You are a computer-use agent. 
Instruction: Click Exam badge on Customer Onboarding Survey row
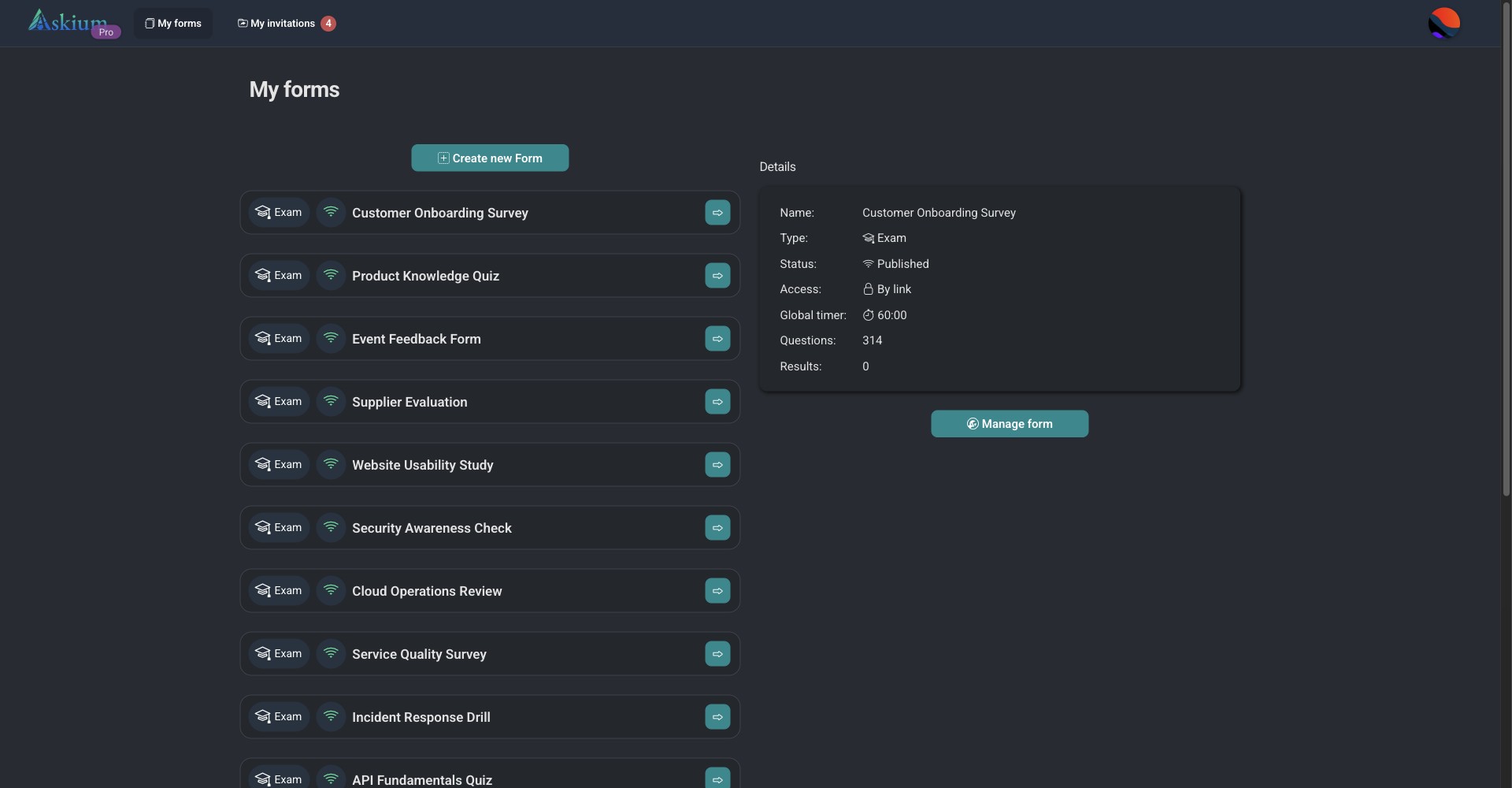(x=279, y=212)
